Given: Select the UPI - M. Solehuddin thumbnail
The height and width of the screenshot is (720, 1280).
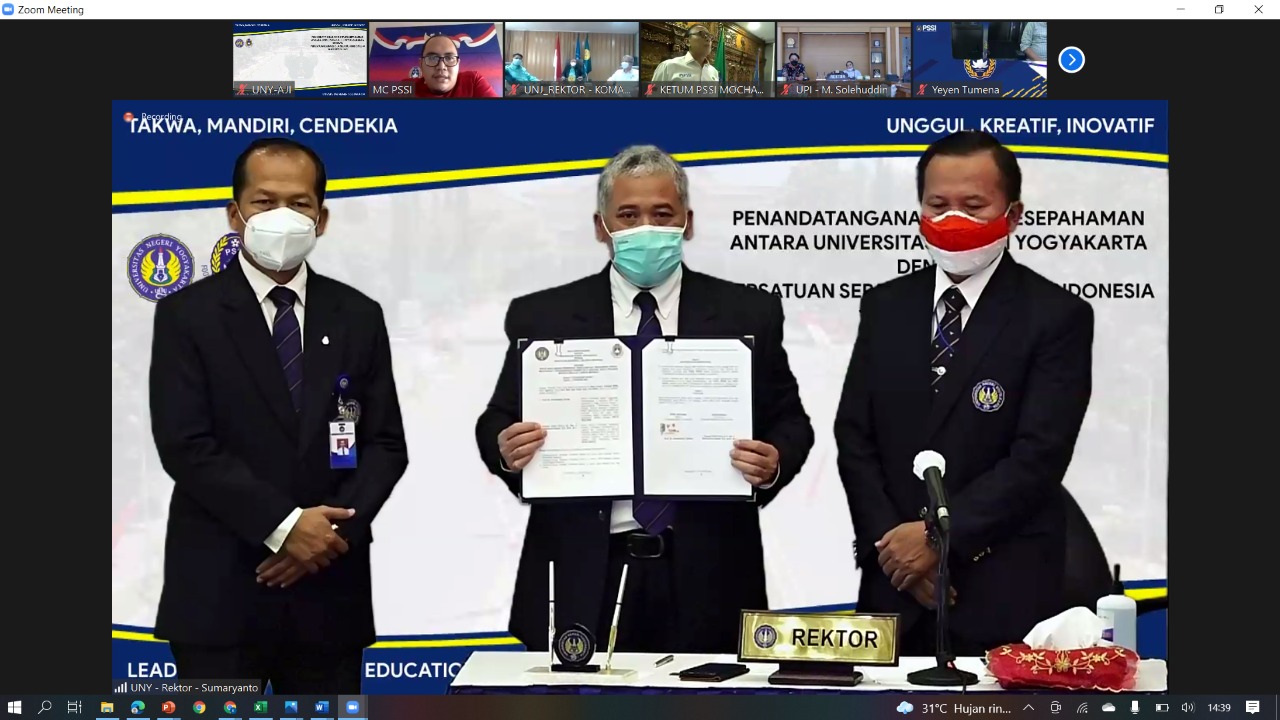Looking at the screenshot, I should point(844,59).
